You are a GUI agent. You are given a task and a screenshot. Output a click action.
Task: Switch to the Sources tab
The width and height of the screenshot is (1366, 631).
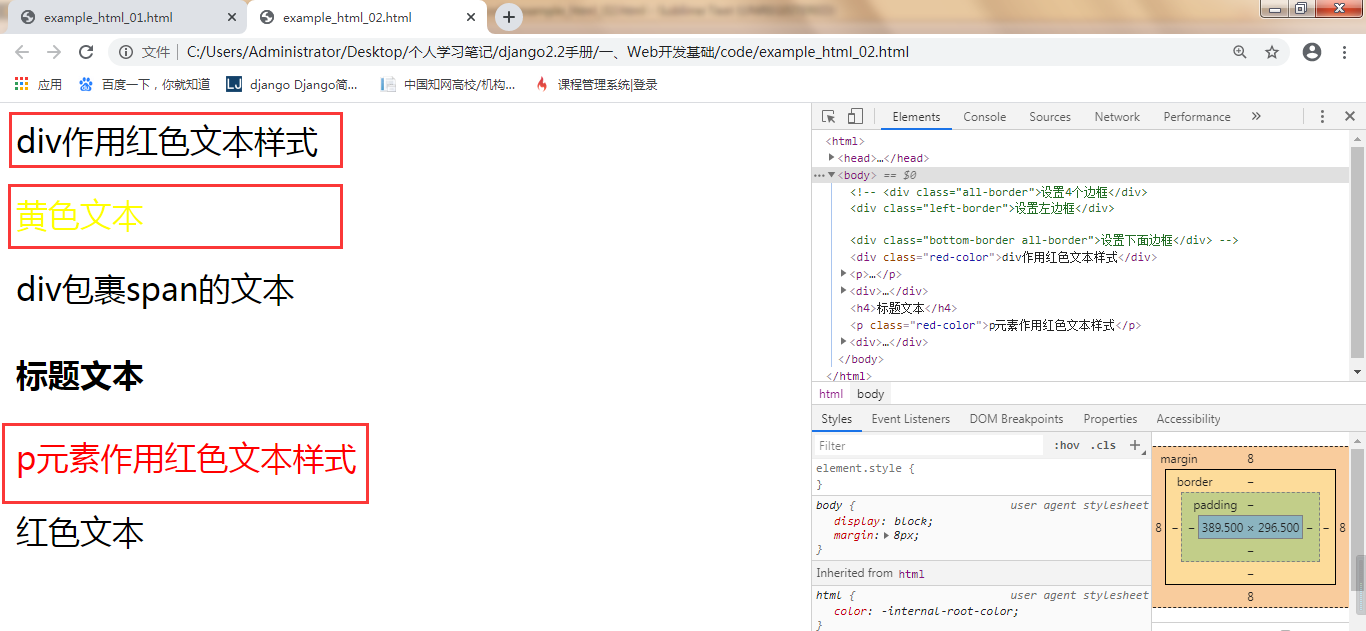(x=1050, y=117)
